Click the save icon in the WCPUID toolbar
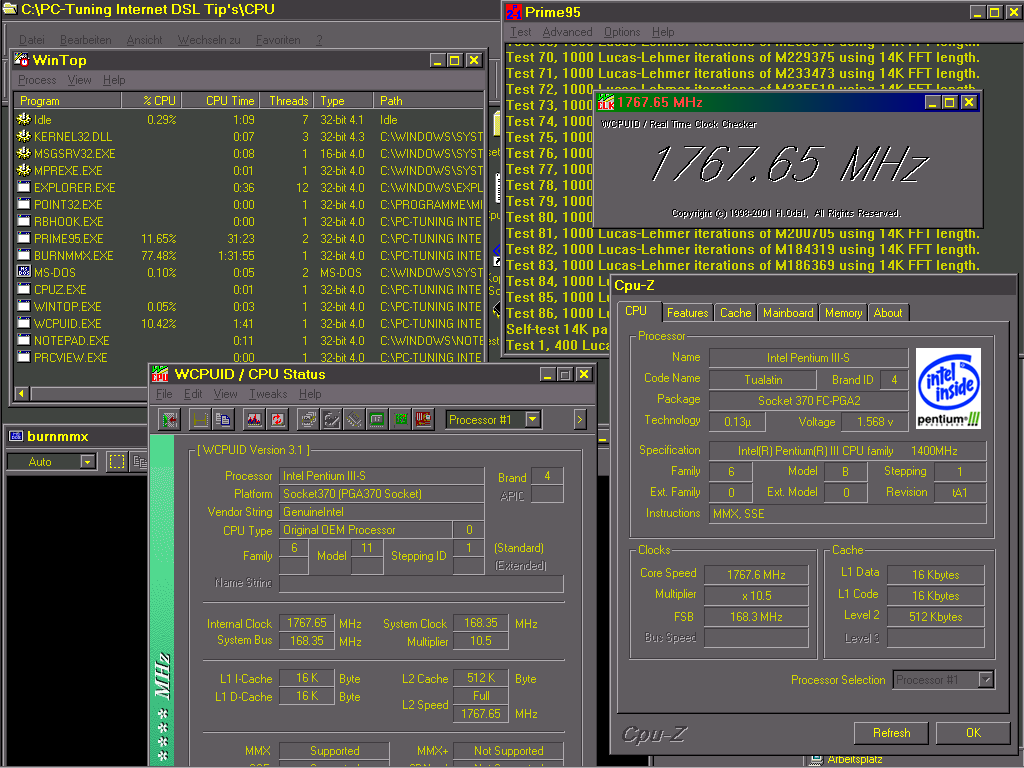The image size is (1024, 768). [x=200, y=419]
